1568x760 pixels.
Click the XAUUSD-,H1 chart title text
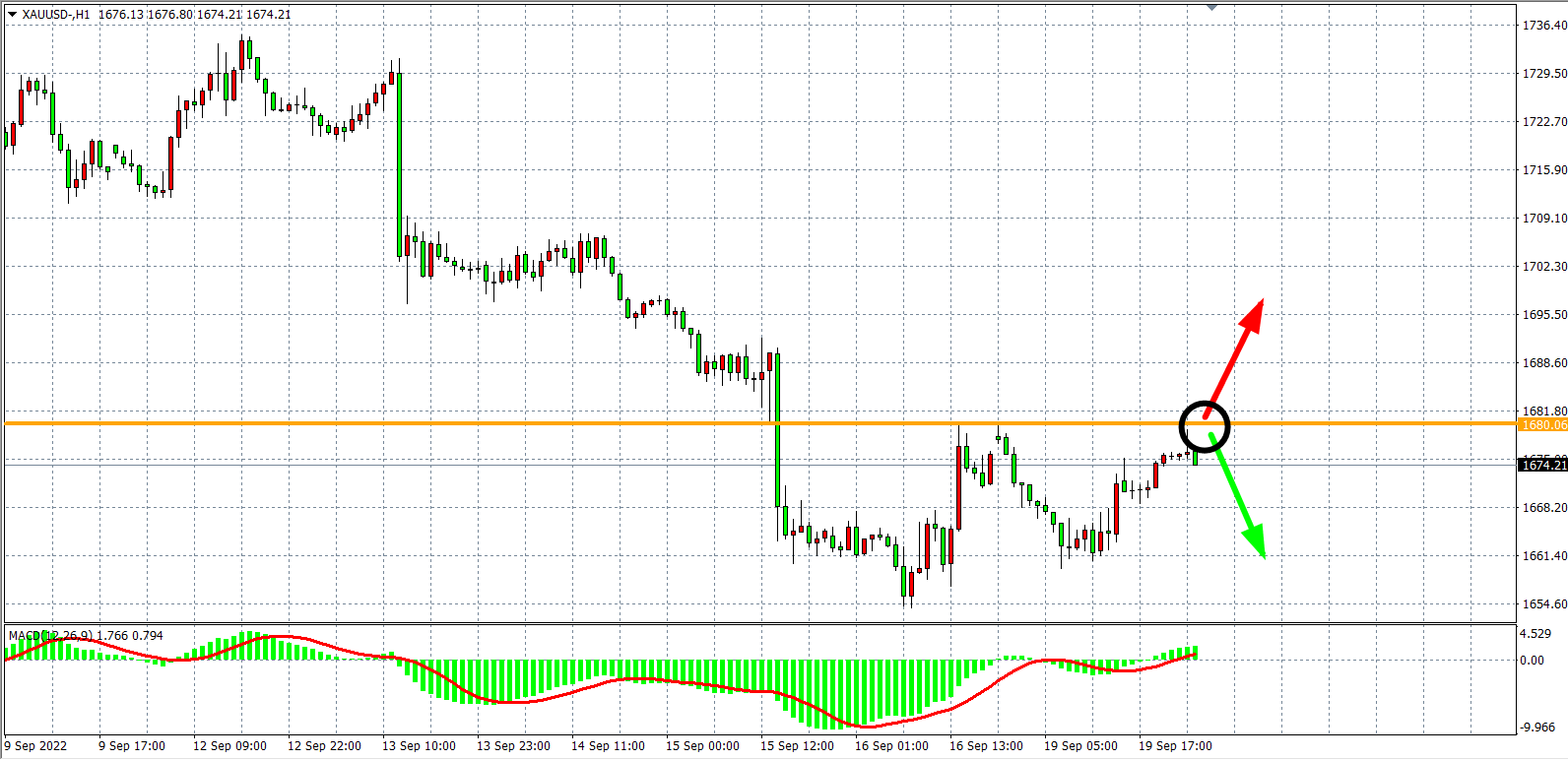(56, 15)
